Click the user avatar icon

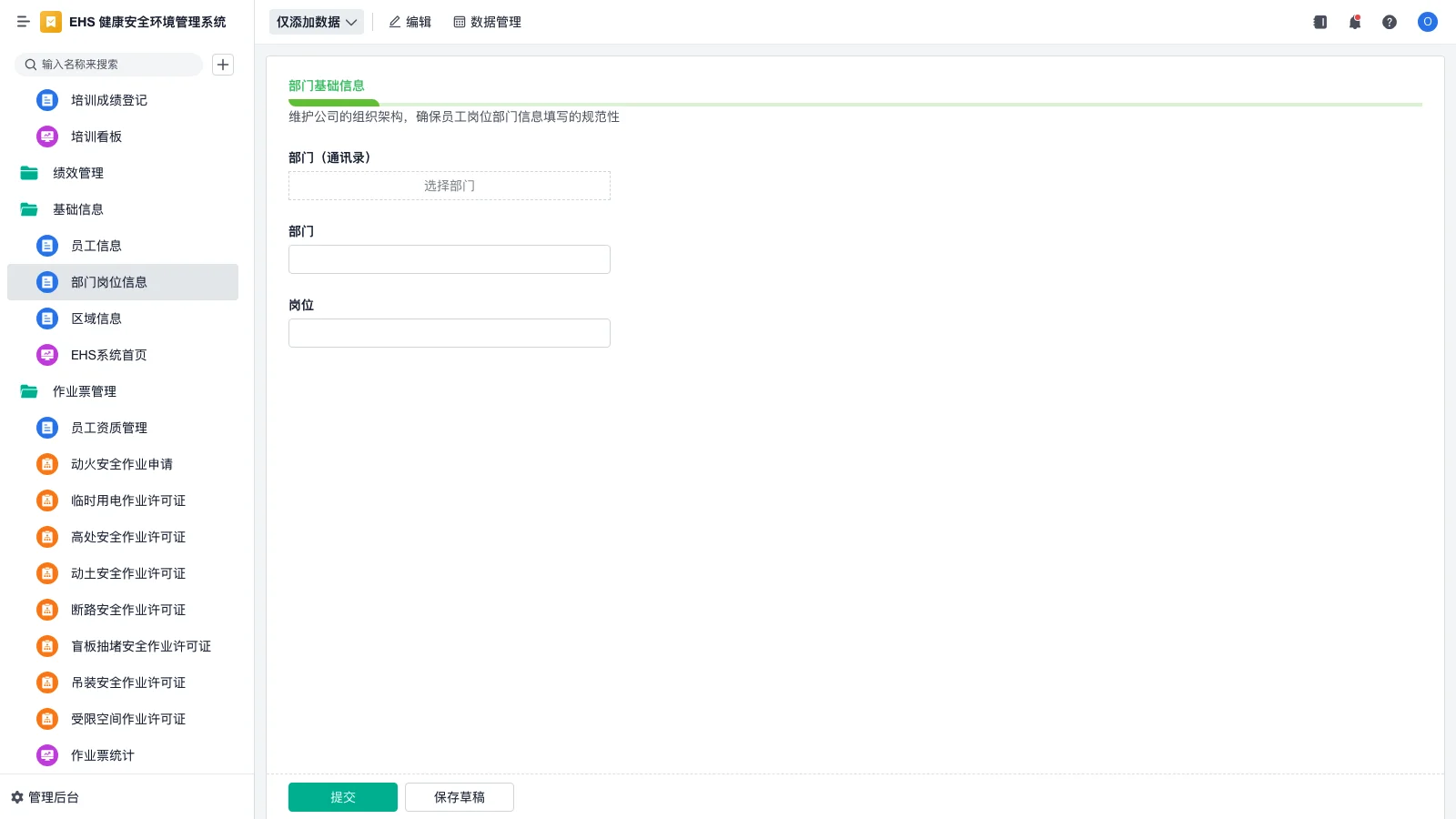pyautogui.click(x=1427, y=22)
